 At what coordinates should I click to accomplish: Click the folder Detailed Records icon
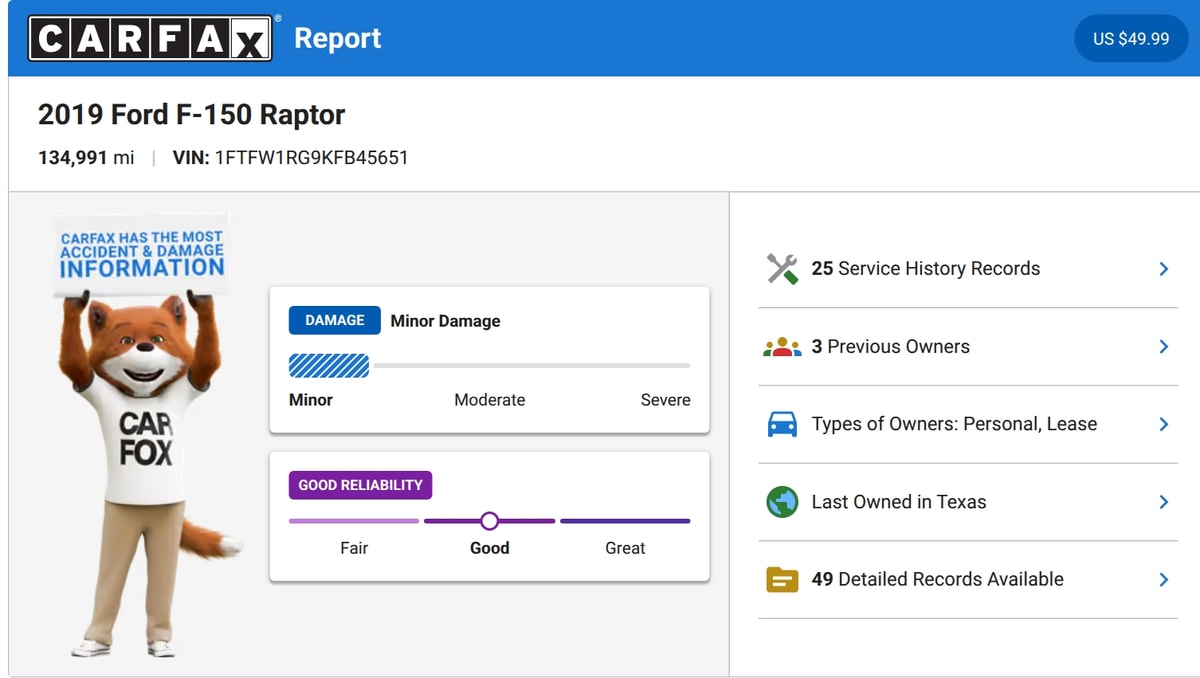click(782, 579)
